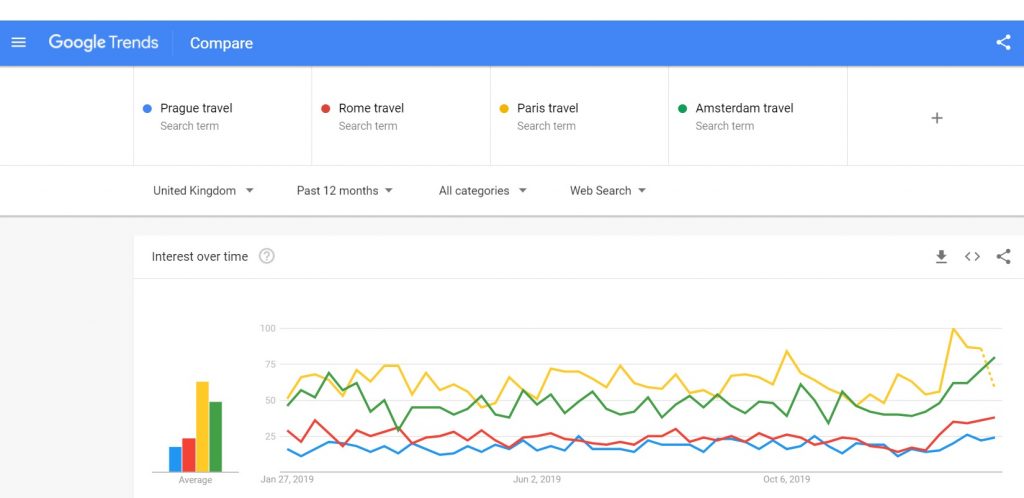Open the embed code icon
The image size is (1024, 498).
(972, 257)
